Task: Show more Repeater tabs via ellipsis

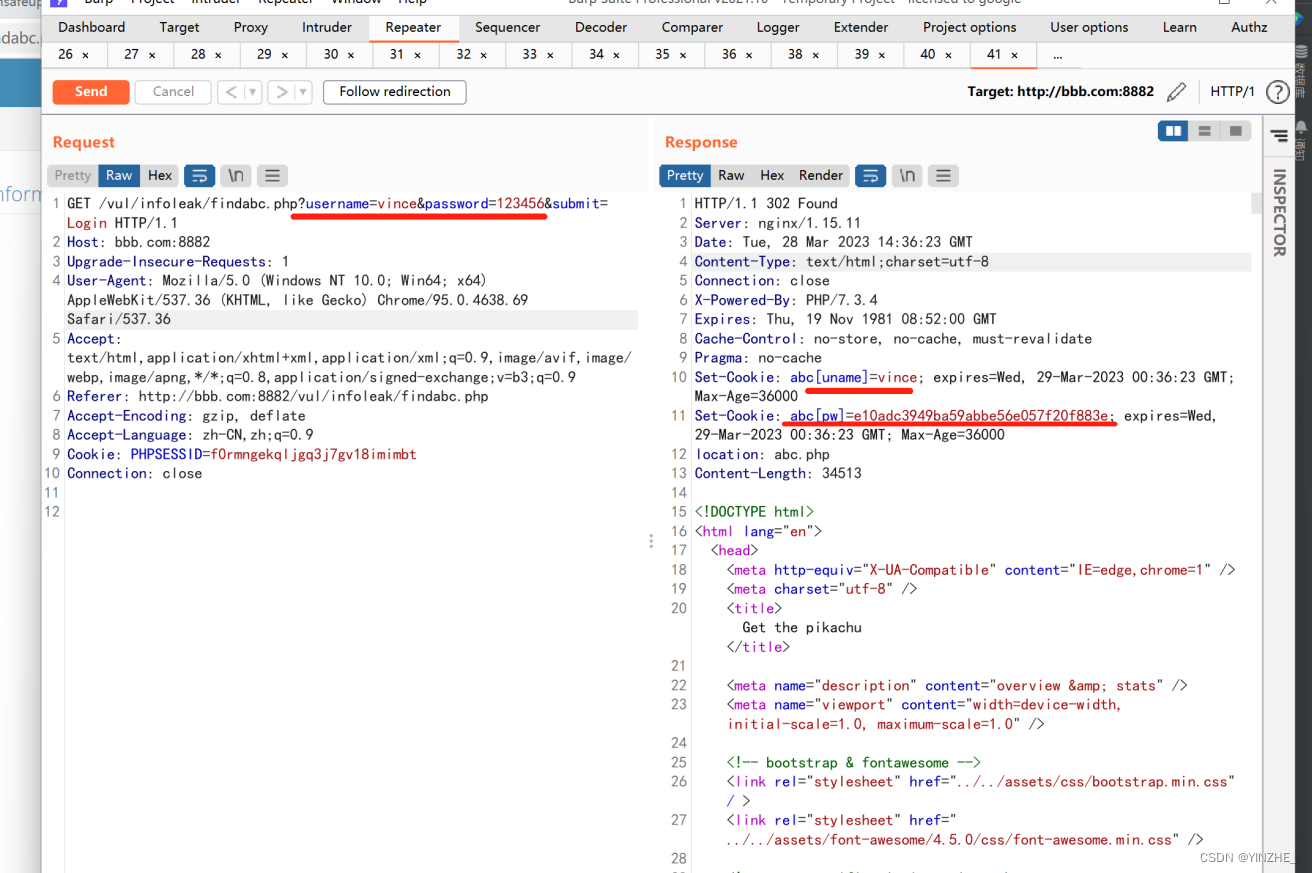Action: [x=1058, y=54]
